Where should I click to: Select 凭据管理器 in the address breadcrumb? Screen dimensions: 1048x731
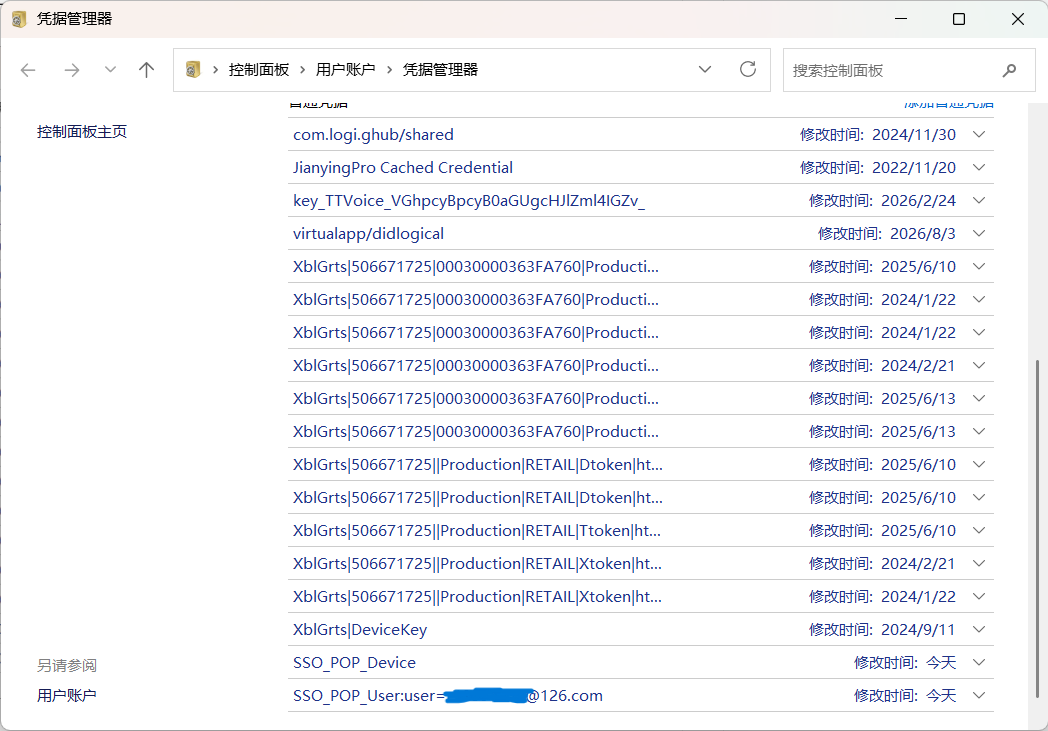pos(440,69)
